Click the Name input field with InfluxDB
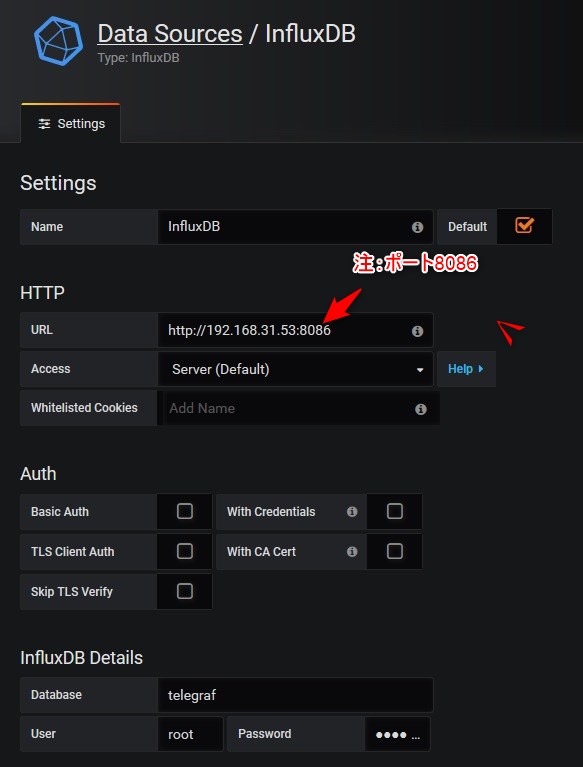This screenshot has height=767, width=583. coord(295,226)
